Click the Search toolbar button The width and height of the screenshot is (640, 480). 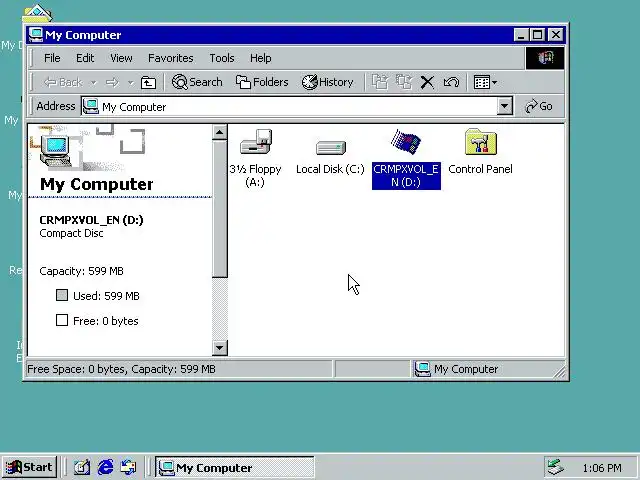click(197, 82)
